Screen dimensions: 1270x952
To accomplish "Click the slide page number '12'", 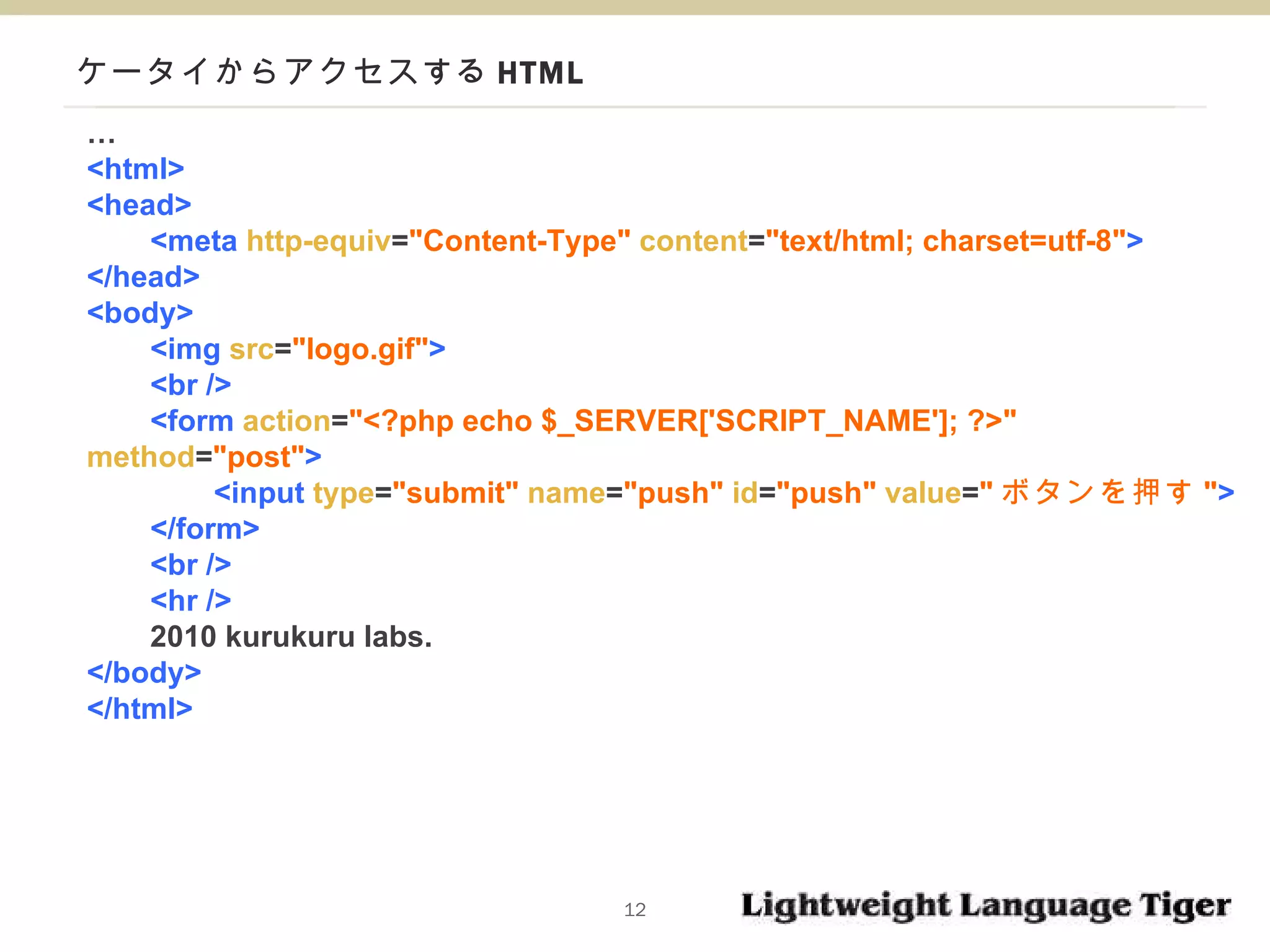I will point(635,909).
